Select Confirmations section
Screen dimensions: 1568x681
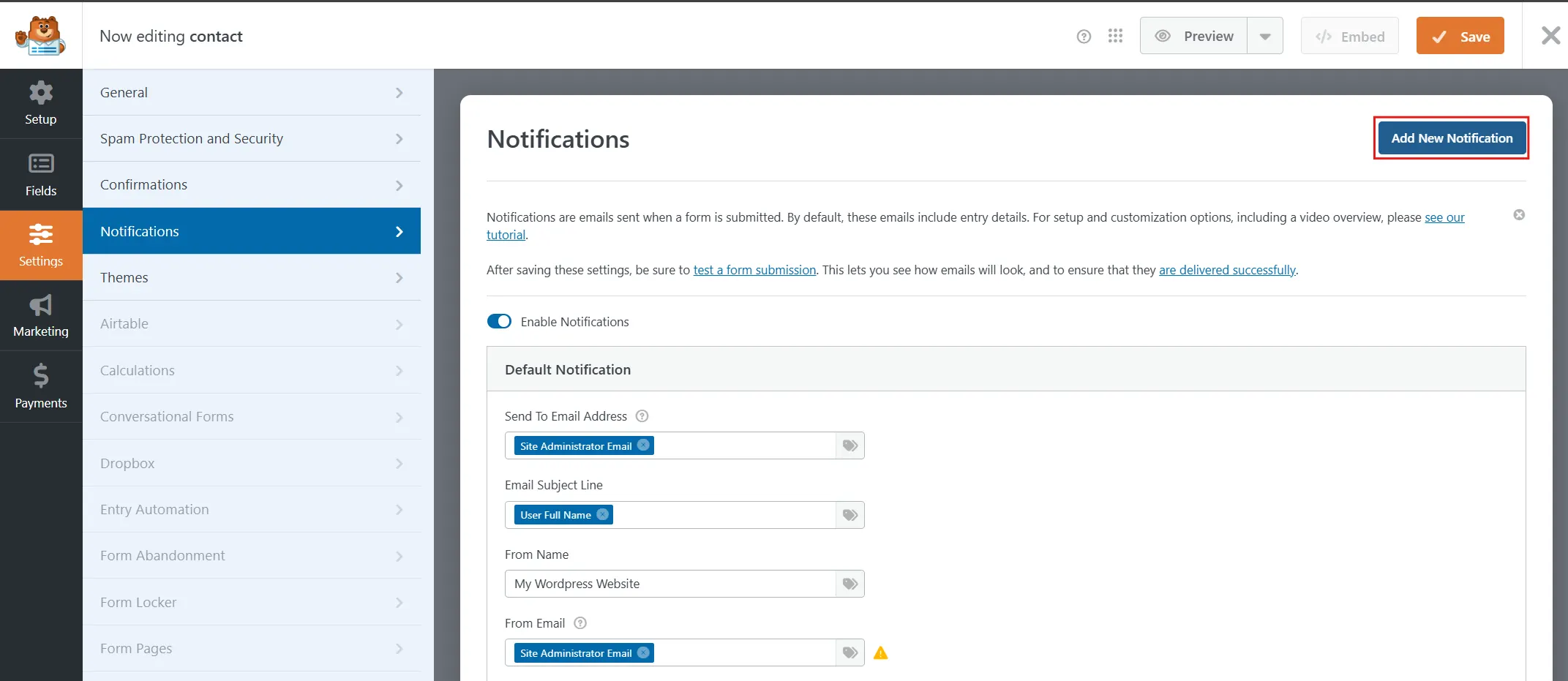(x=252, y=185)
